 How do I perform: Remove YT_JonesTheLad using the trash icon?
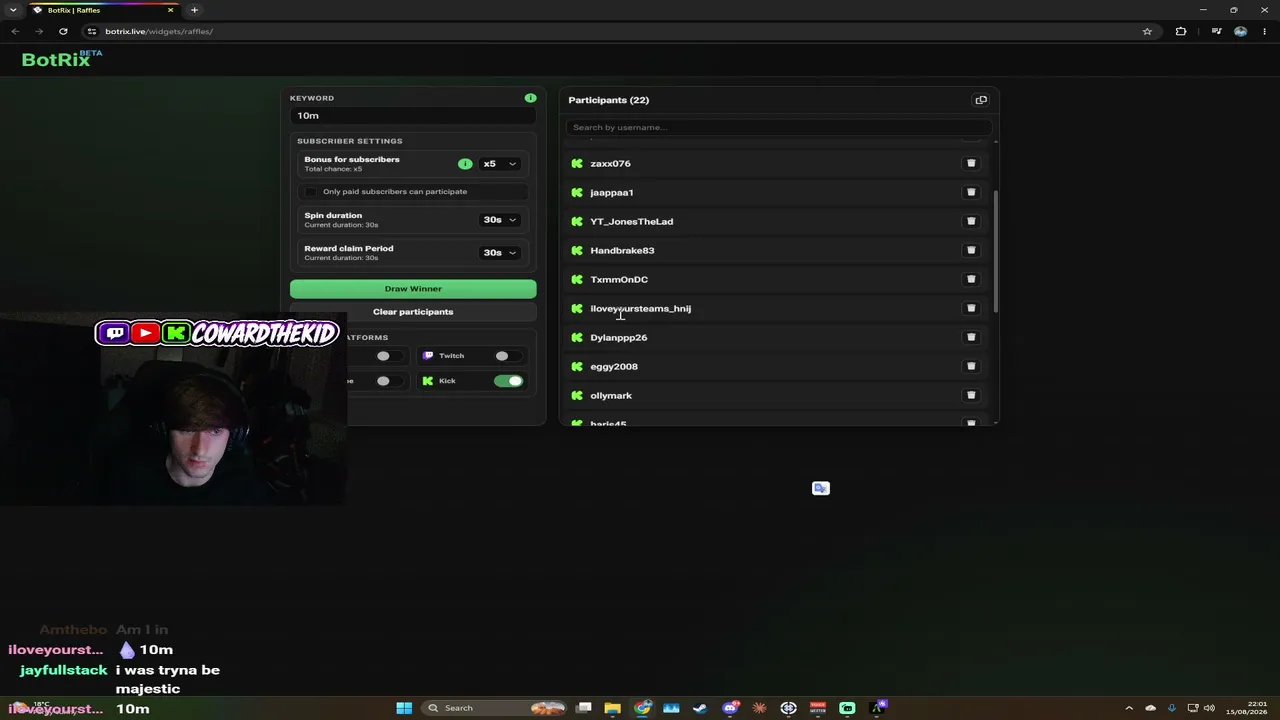point(971,221)
